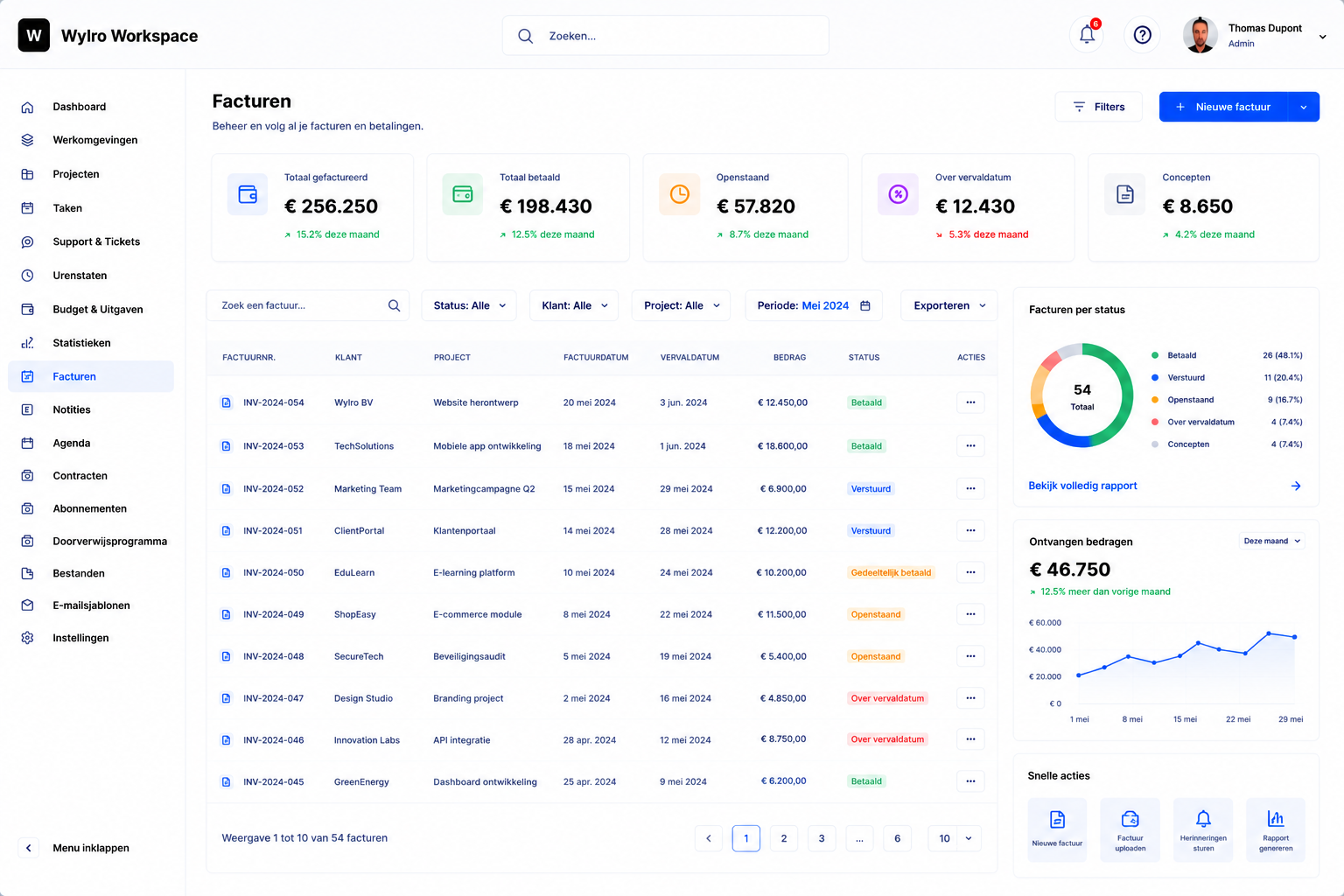
Task: Go to page 6 of invoices
Action: tap(897, 838)
